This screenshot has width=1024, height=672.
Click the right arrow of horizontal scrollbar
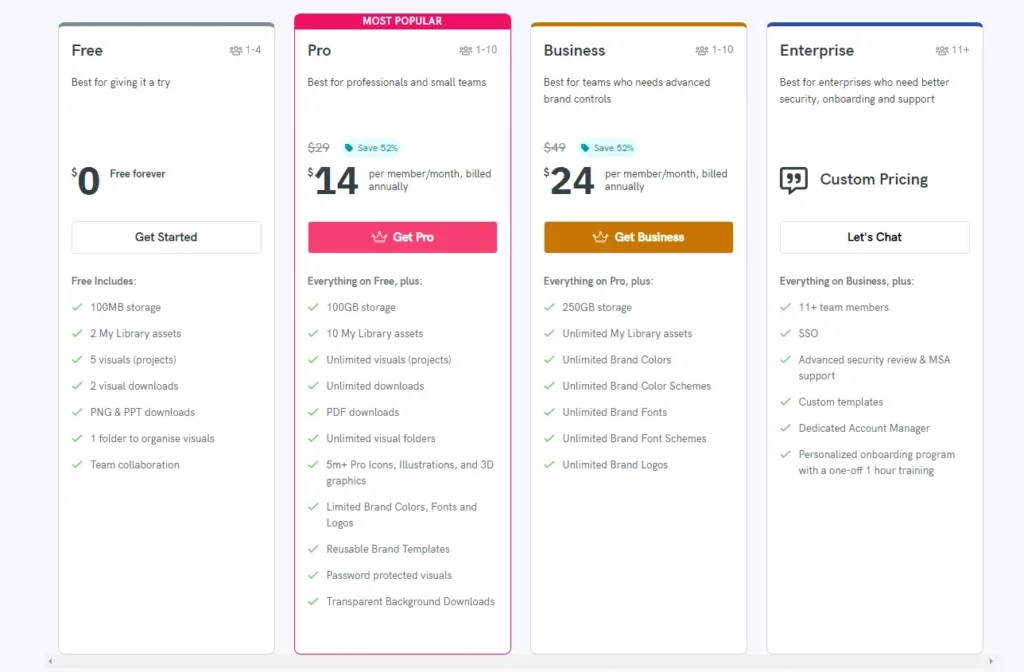coord(991,662)
